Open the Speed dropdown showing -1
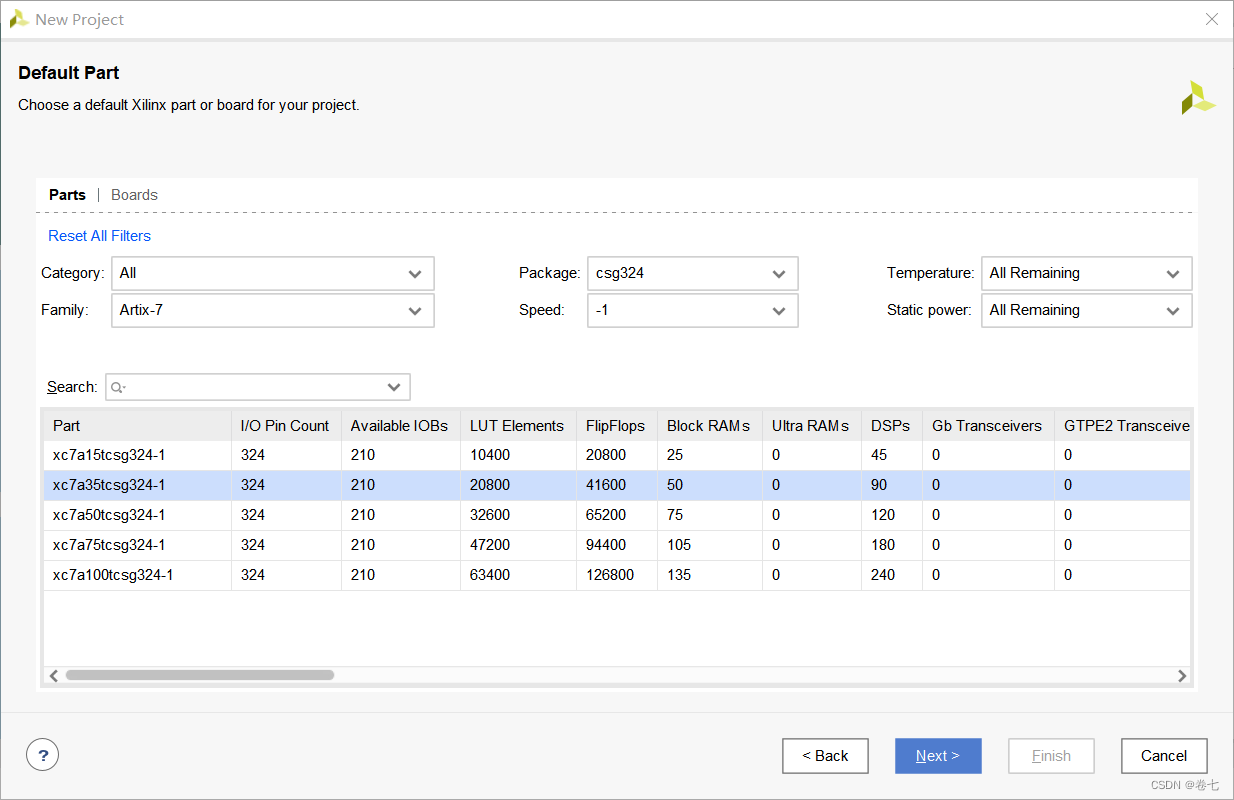This screenshot has height=800, width=1234. click(x=693, y=310)
